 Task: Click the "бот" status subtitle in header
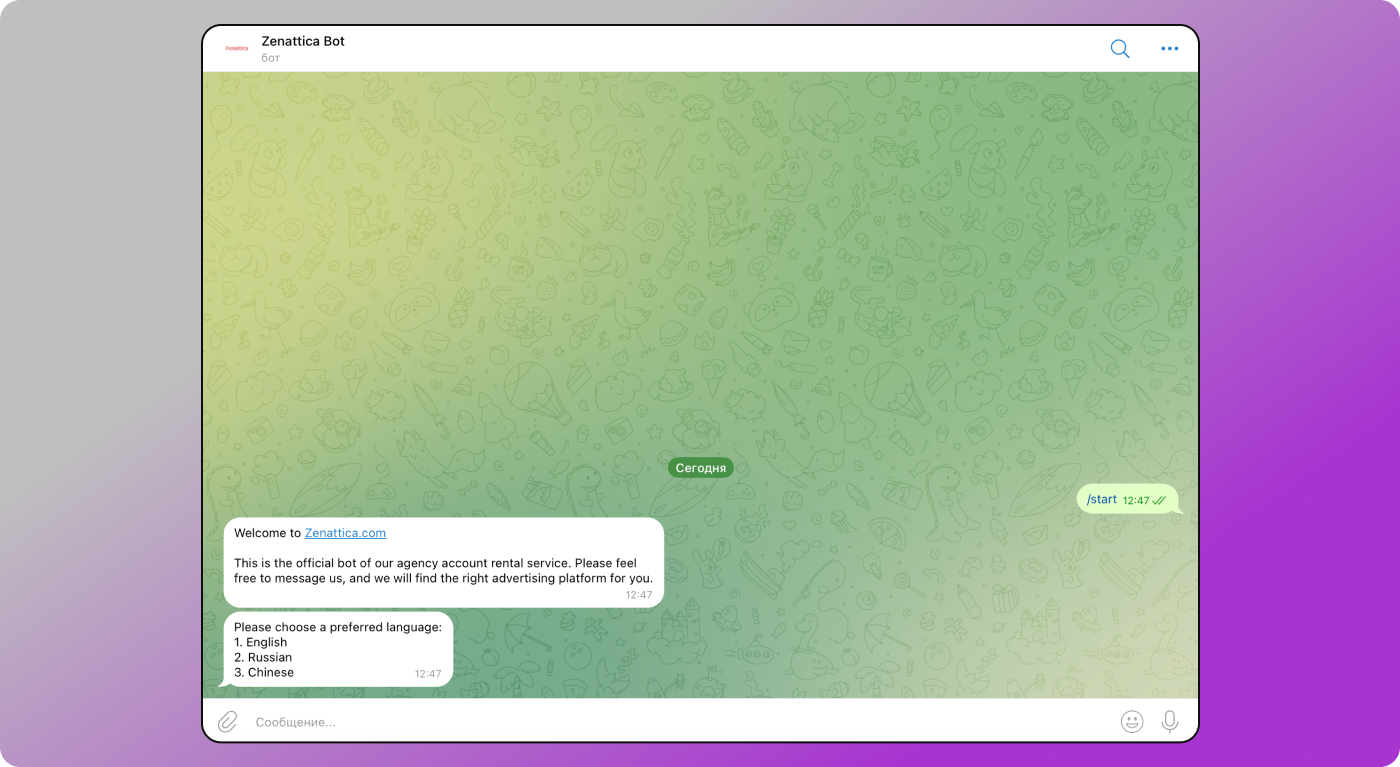coord(271,58)
